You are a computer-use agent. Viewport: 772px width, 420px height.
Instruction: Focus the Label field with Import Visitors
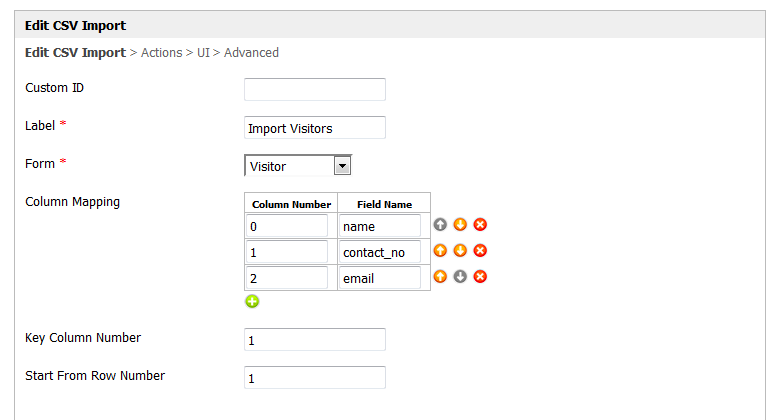pos(314,128)
